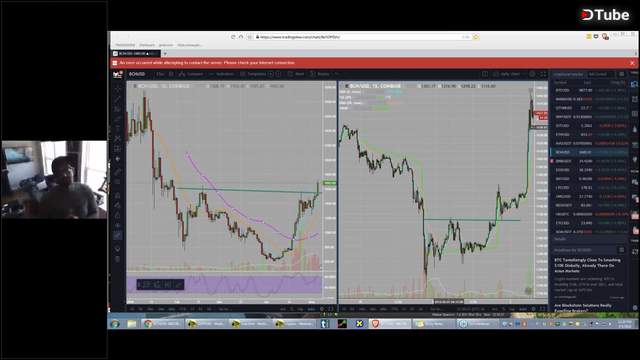
Task: Open the chat bubbles sidebar icon
Action: 635,182
